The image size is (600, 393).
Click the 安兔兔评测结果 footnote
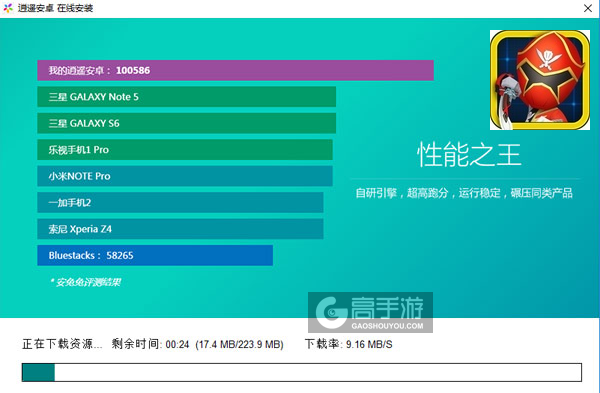pyautogui.click(x=85, y=282)
